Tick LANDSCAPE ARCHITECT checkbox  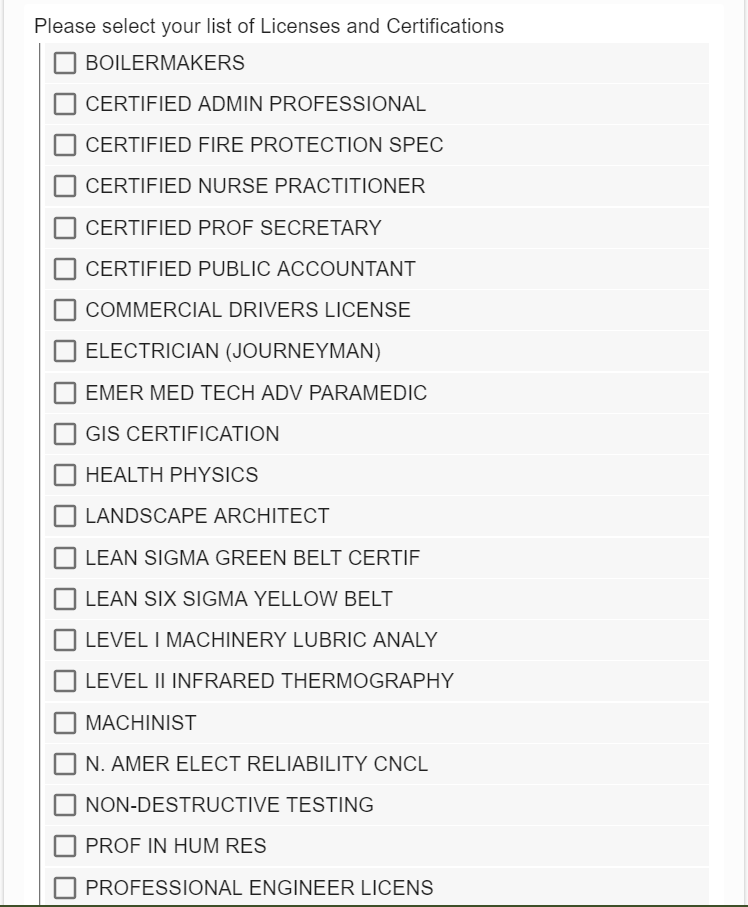click(65, 517)
